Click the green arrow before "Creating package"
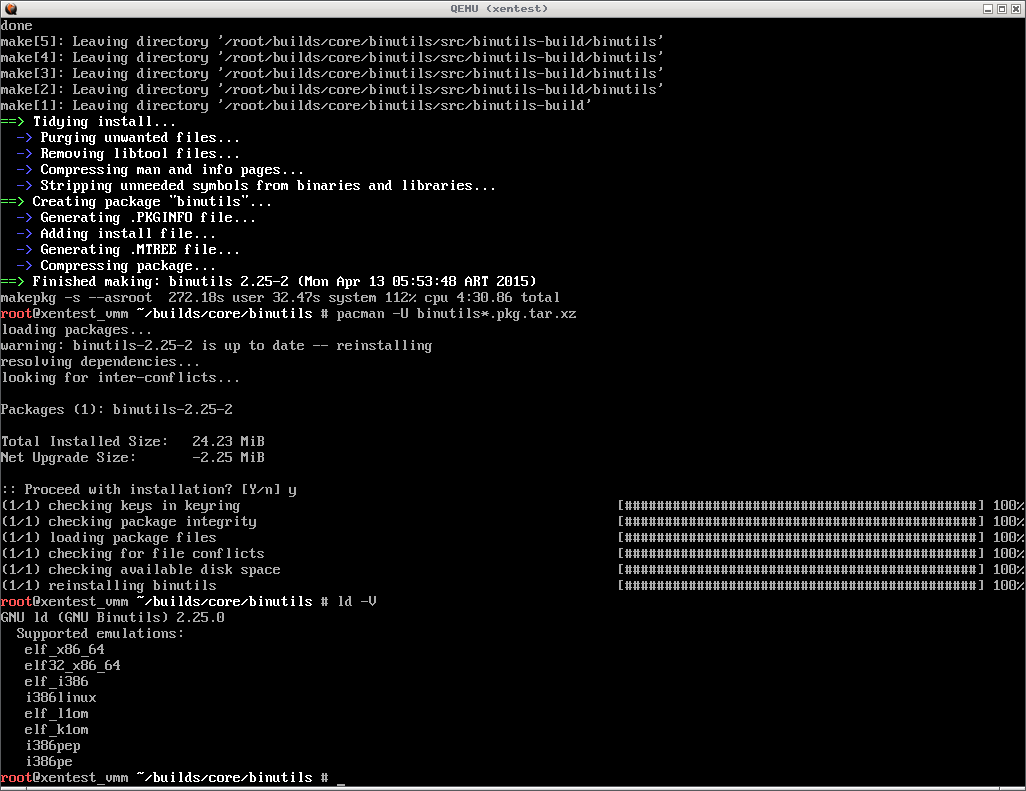This screenshot has width=1026, height=791. tap(12, 202)
